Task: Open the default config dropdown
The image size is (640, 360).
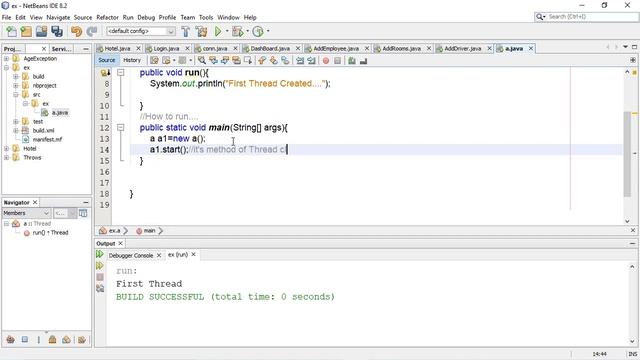Action: (140, 31)
